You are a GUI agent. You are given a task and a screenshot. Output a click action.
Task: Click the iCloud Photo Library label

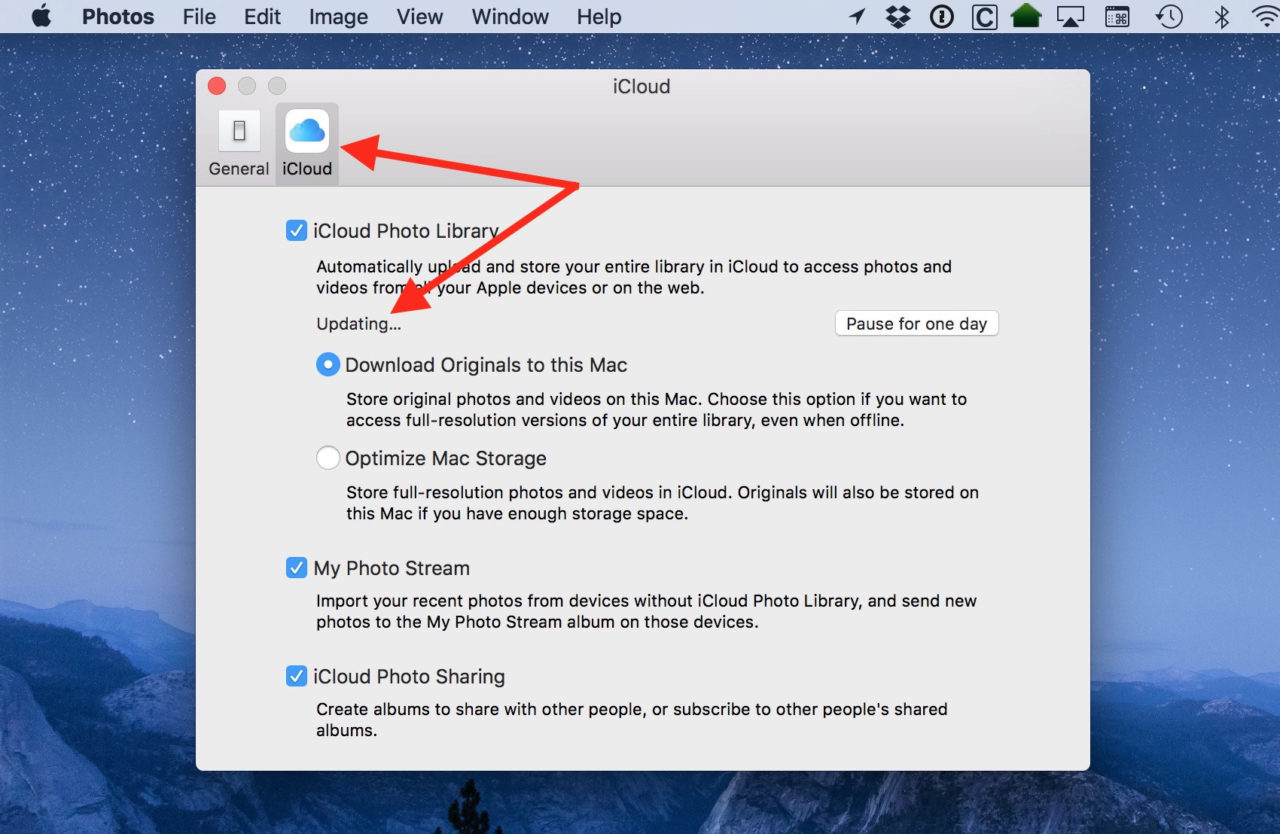[406, 231]
